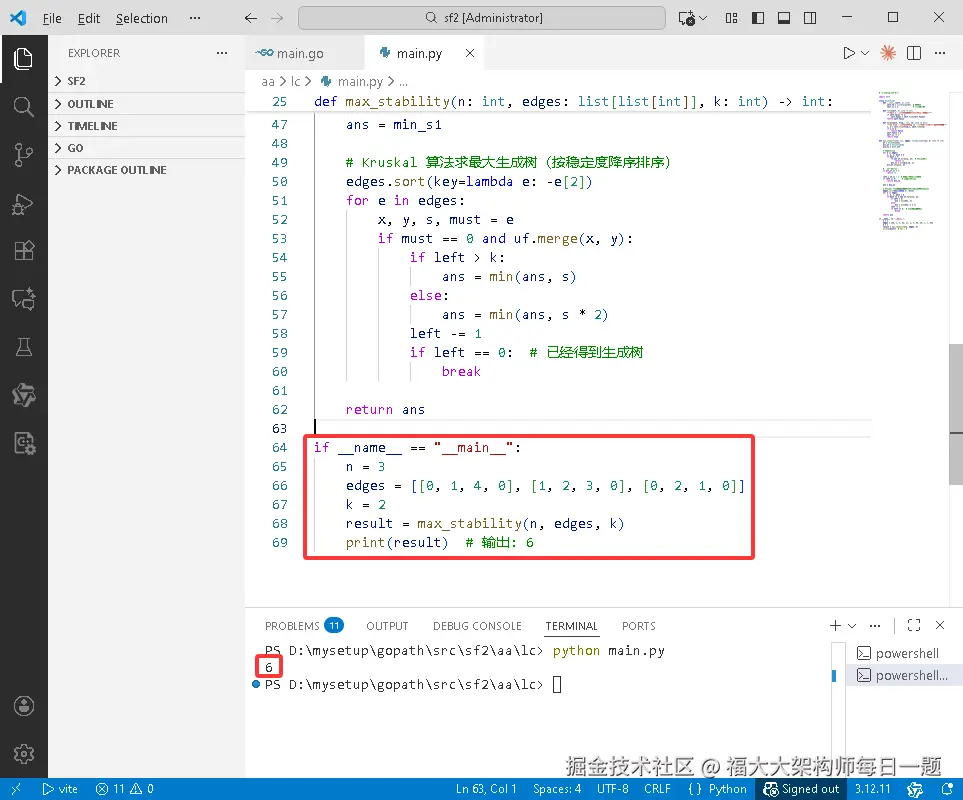963x800 pixels.
Task: Open the new terminal profile dropdown
Action: [852, 626]
